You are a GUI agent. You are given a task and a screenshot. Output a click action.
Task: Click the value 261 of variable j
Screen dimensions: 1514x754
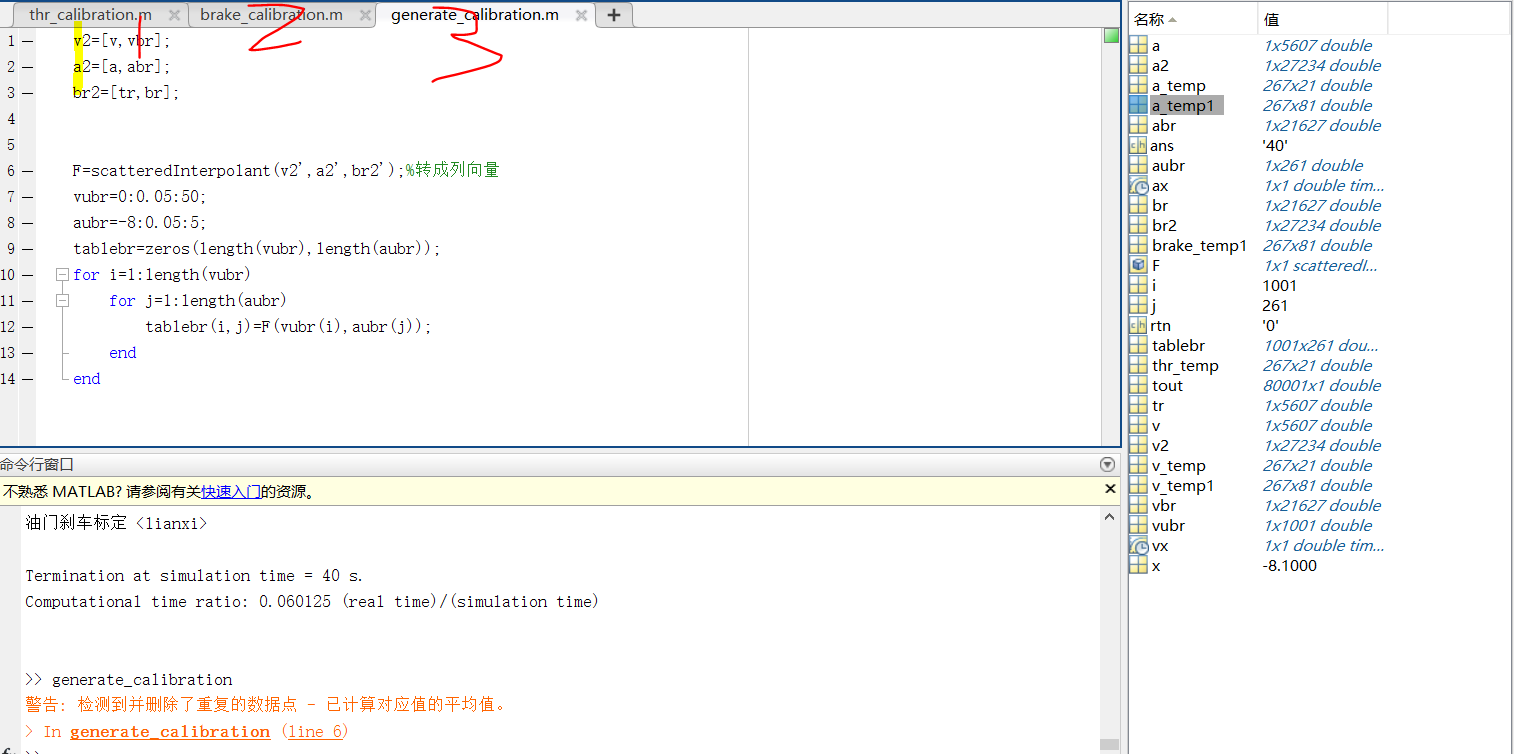pyautogui.click(x=1275, y=305)
